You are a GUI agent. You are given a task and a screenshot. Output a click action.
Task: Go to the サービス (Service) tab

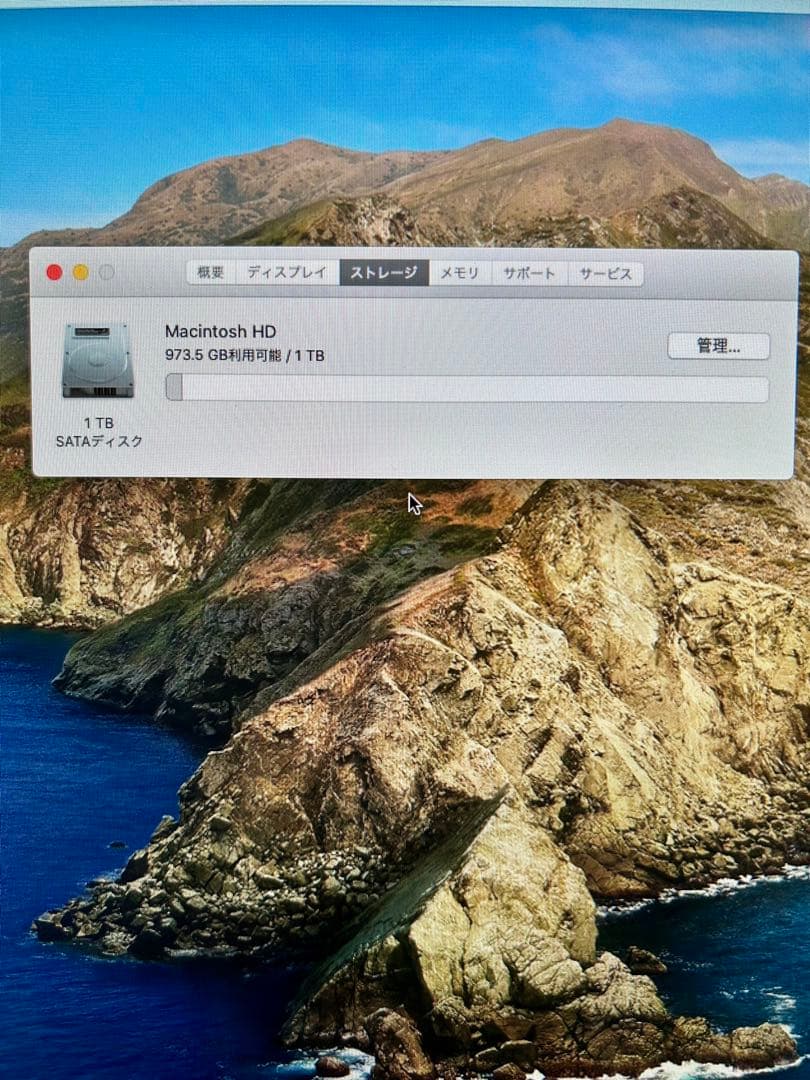point(606,271)
